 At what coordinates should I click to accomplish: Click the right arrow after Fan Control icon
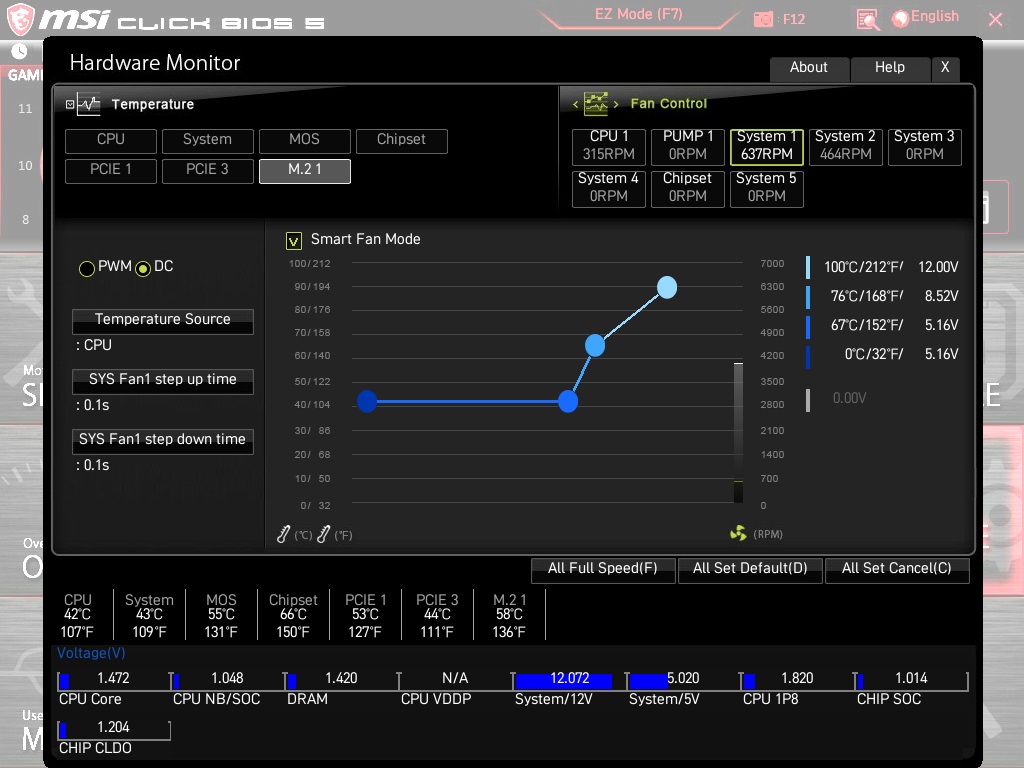(x=616, y=104)
